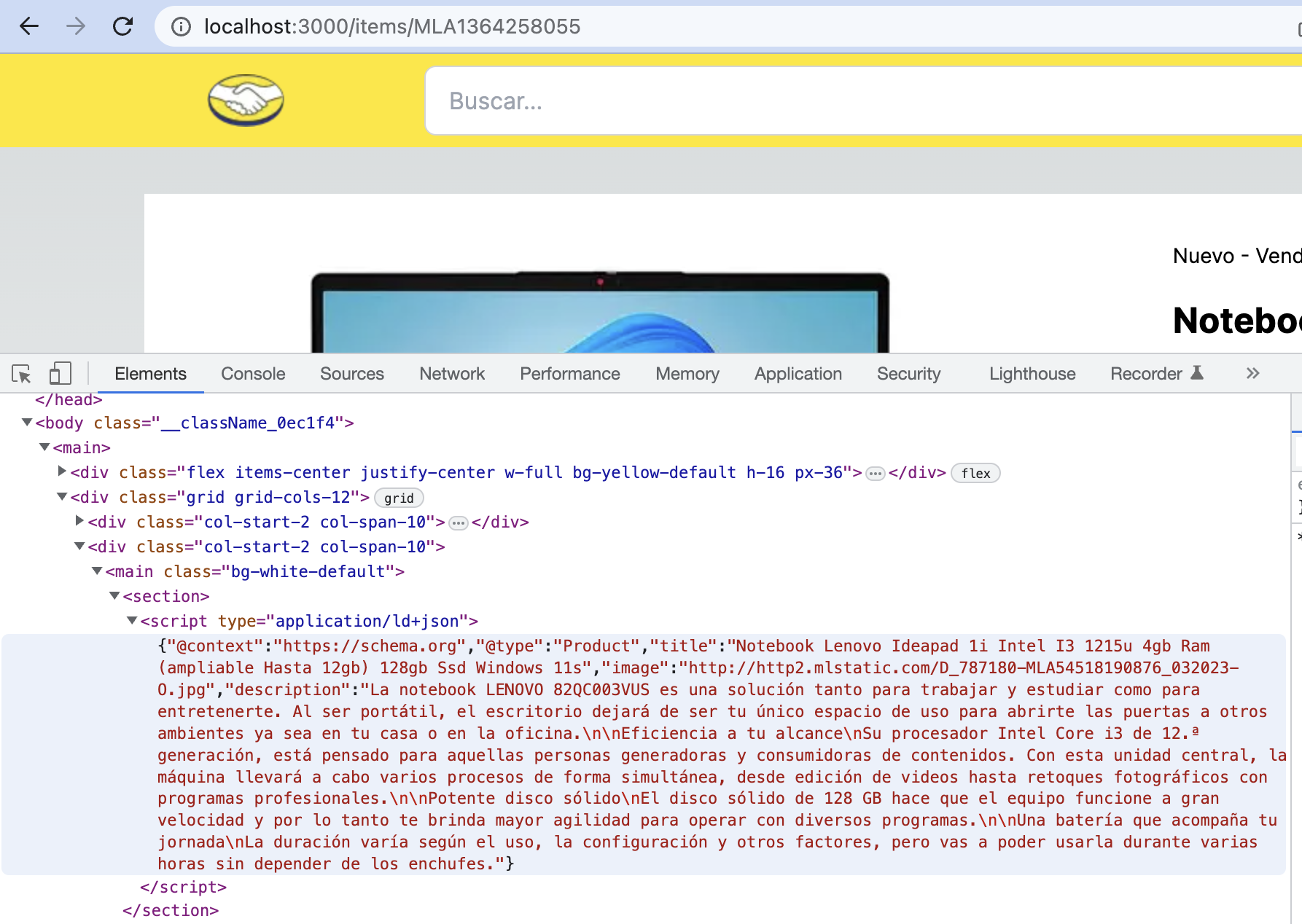Image resolution: width=1302 pixels, height=924 pixels.
Task: Click the 'Nuevo - Vend' condition text
Action: coord(1237,256)
